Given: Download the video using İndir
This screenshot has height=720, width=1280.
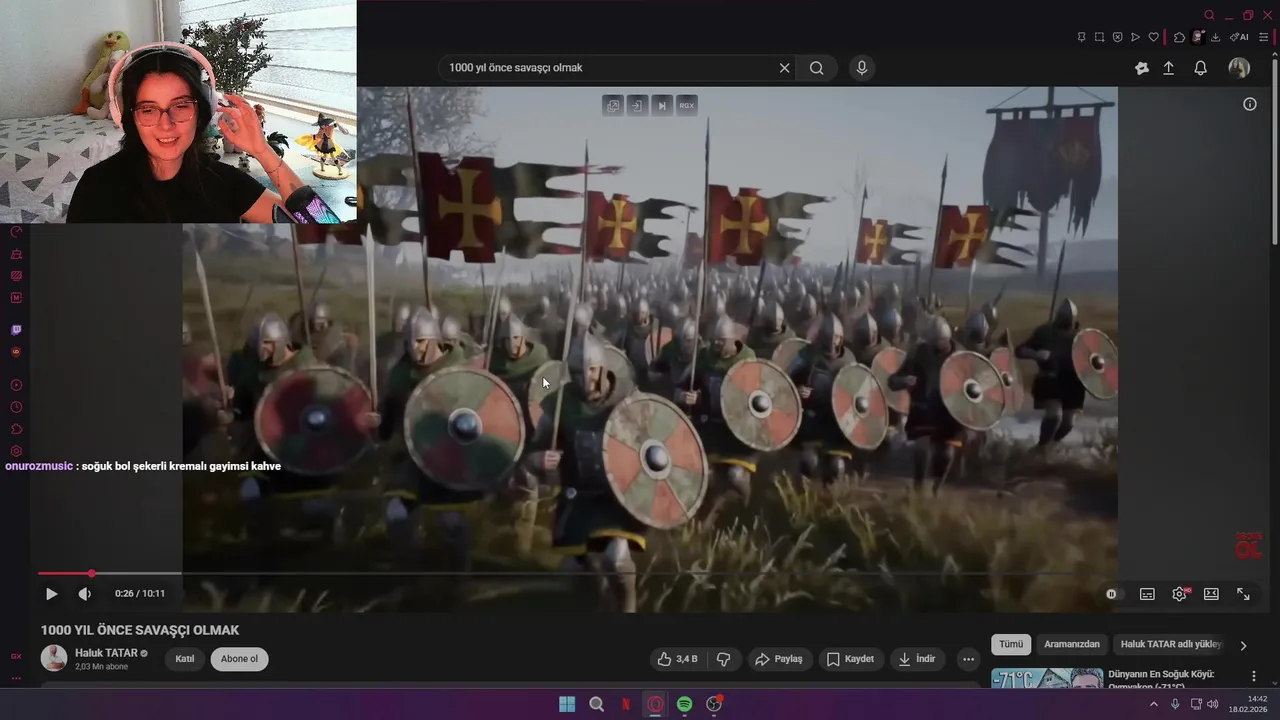Looking at the screenshot, I should coord(917,659).
